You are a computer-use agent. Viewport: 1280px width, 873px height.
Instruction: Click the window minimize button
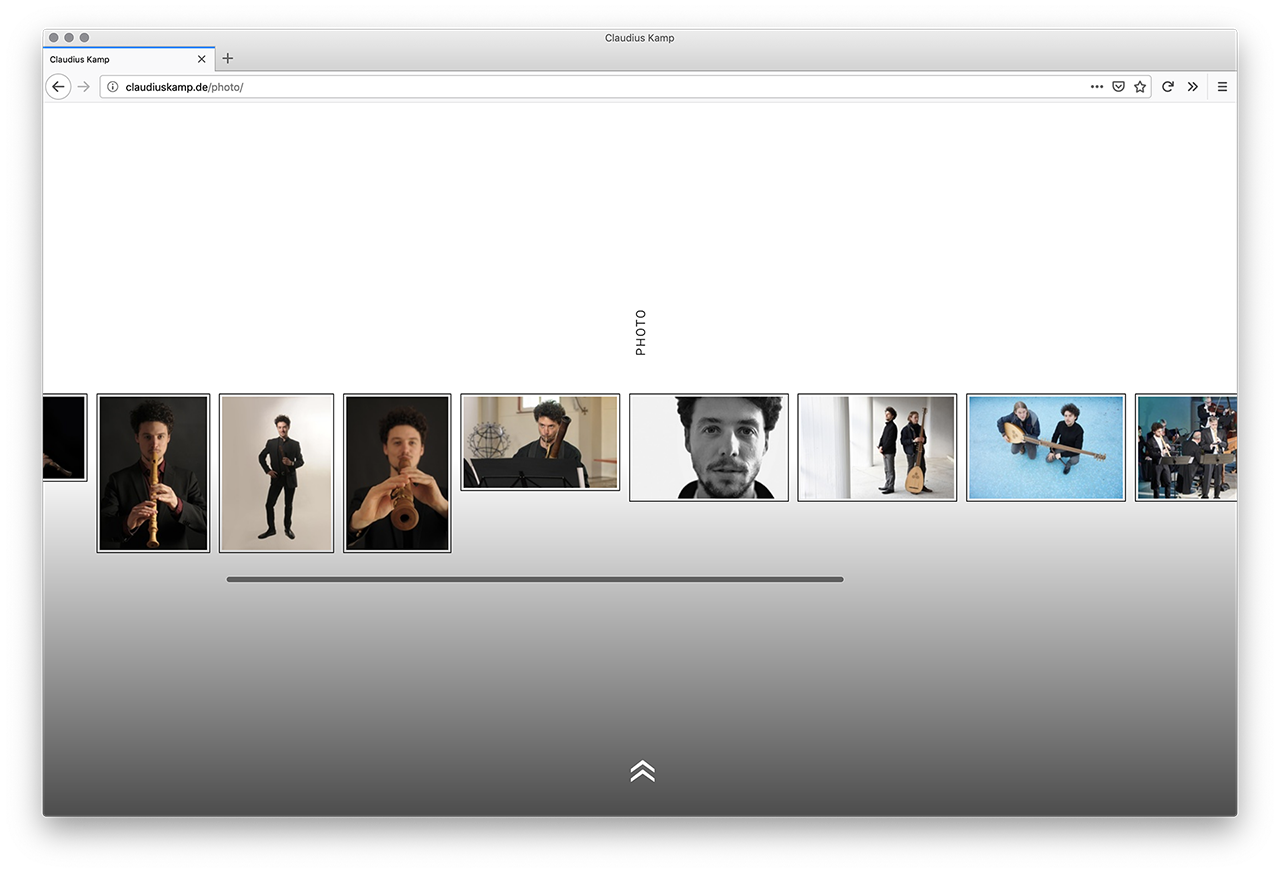pos(69,38)
